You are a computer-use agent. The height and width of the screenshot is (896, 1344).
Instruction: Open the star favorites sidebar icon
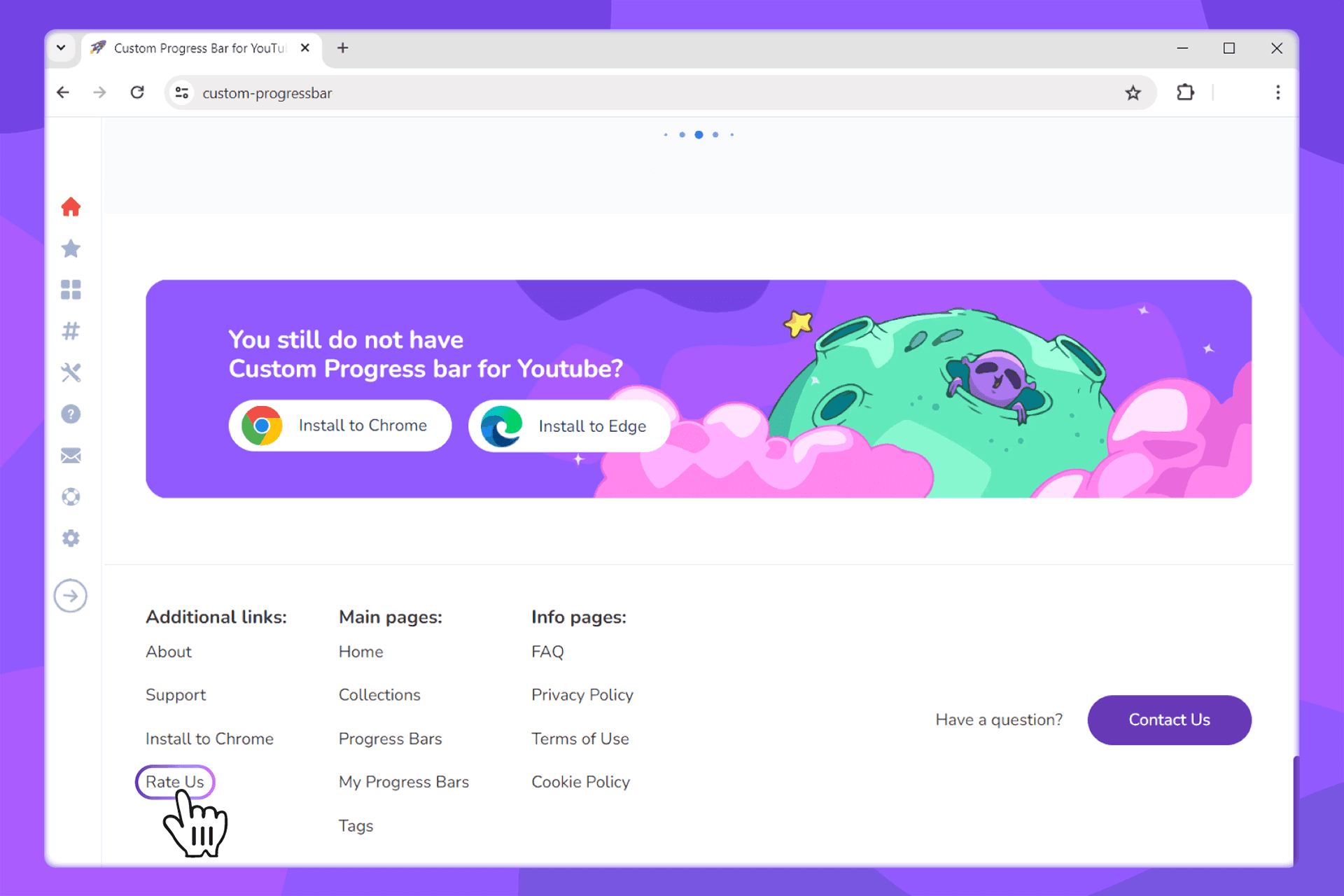(x=71, y=248)
